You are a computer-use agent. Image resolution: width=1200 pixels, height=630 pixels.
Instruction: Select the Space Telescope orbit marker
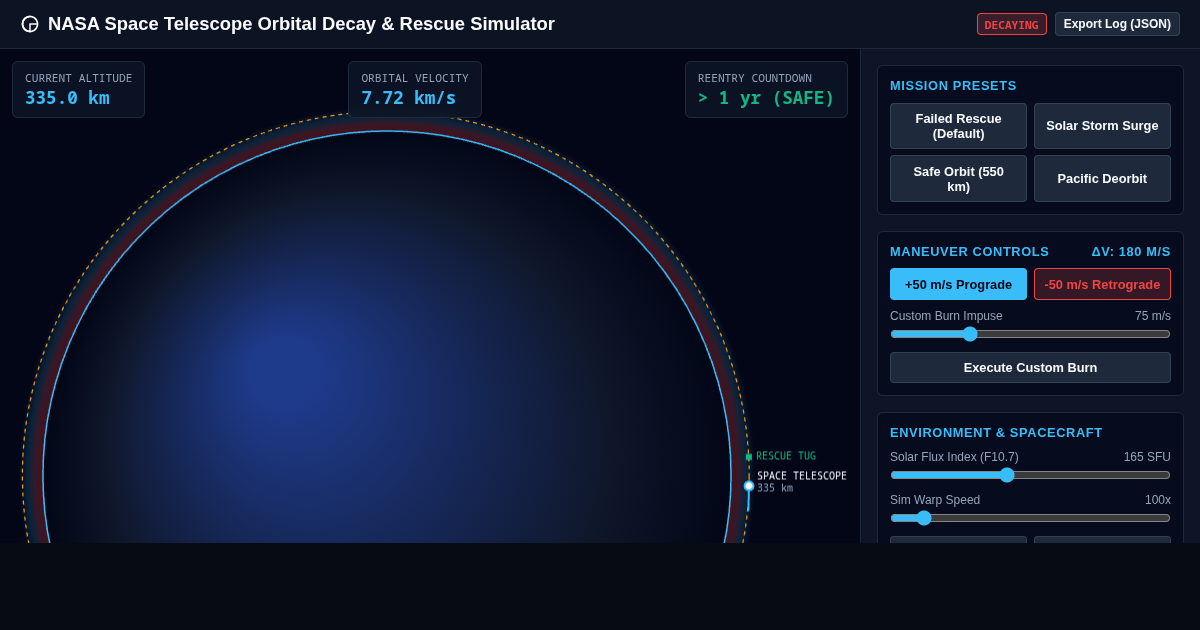[x=749, y=486]
